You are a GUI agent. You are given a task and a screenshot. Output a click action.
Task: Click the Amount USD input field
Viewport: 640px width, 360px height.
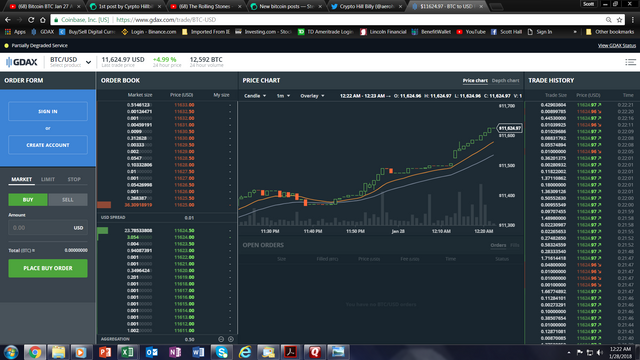tap(48, 228)
